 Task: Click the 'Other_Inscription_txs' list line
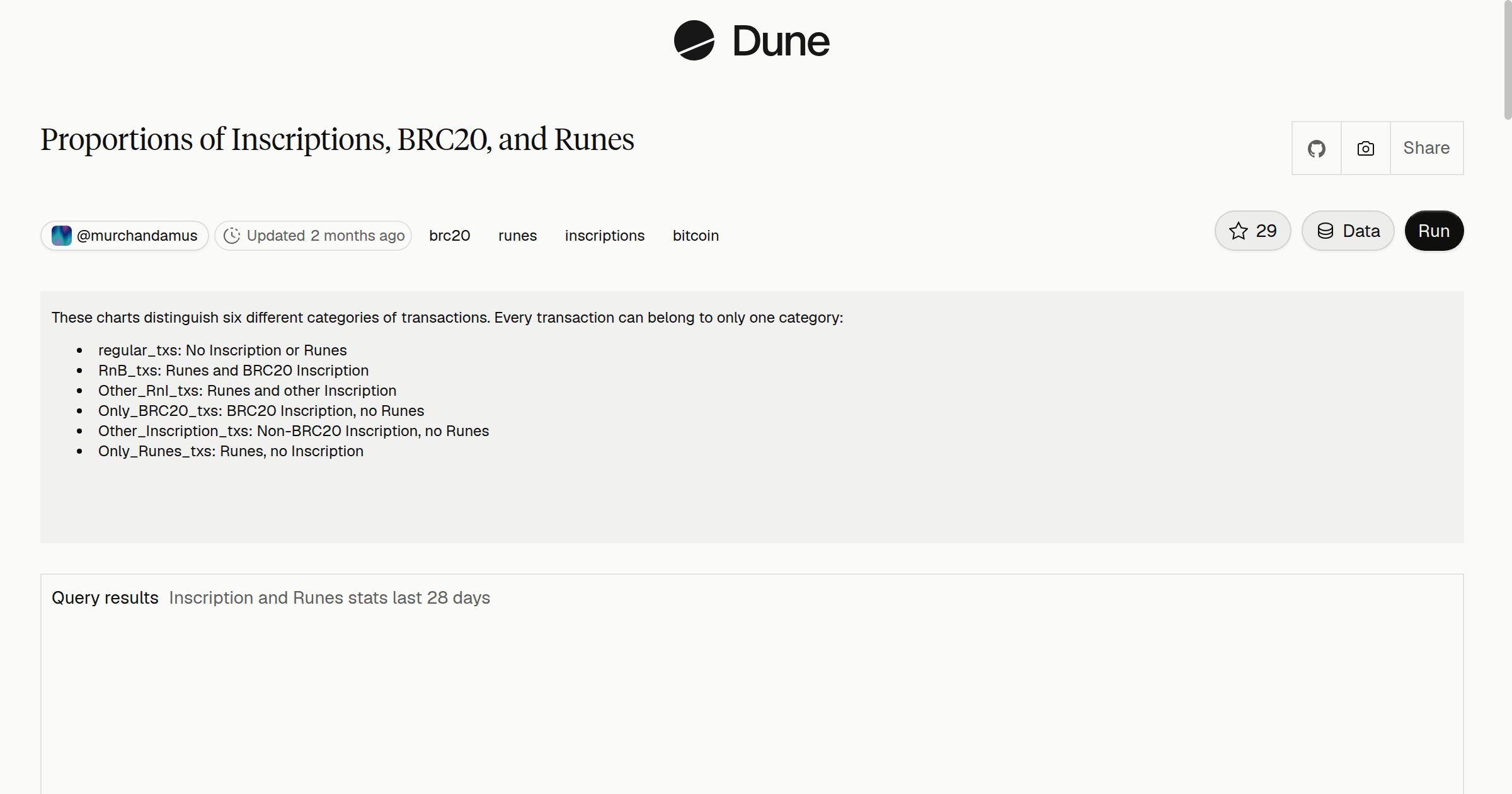pyautogui.click(x=294, y=431)
